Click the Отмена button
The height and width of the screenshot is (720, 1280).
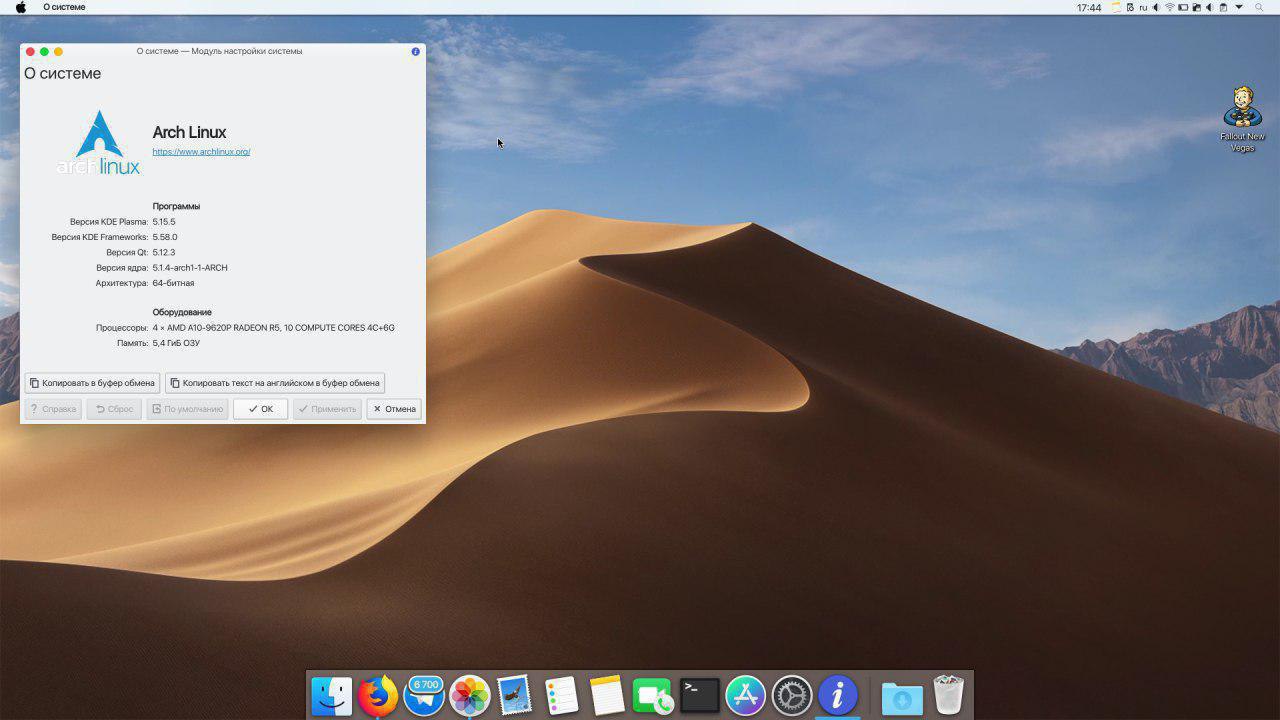(394, 409)
